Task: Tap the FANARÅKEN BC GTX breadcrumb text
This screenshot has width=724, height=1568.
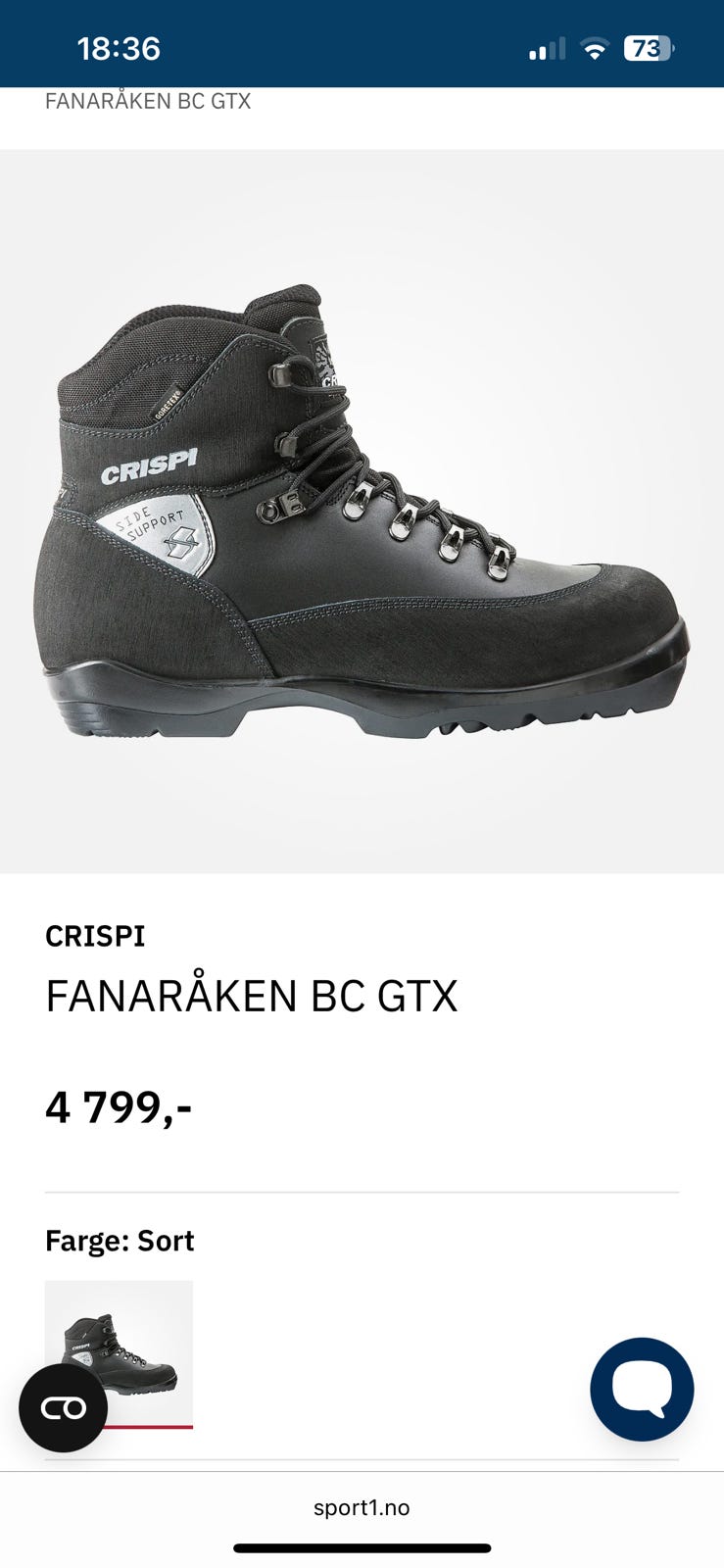Action: coord(148,101)
